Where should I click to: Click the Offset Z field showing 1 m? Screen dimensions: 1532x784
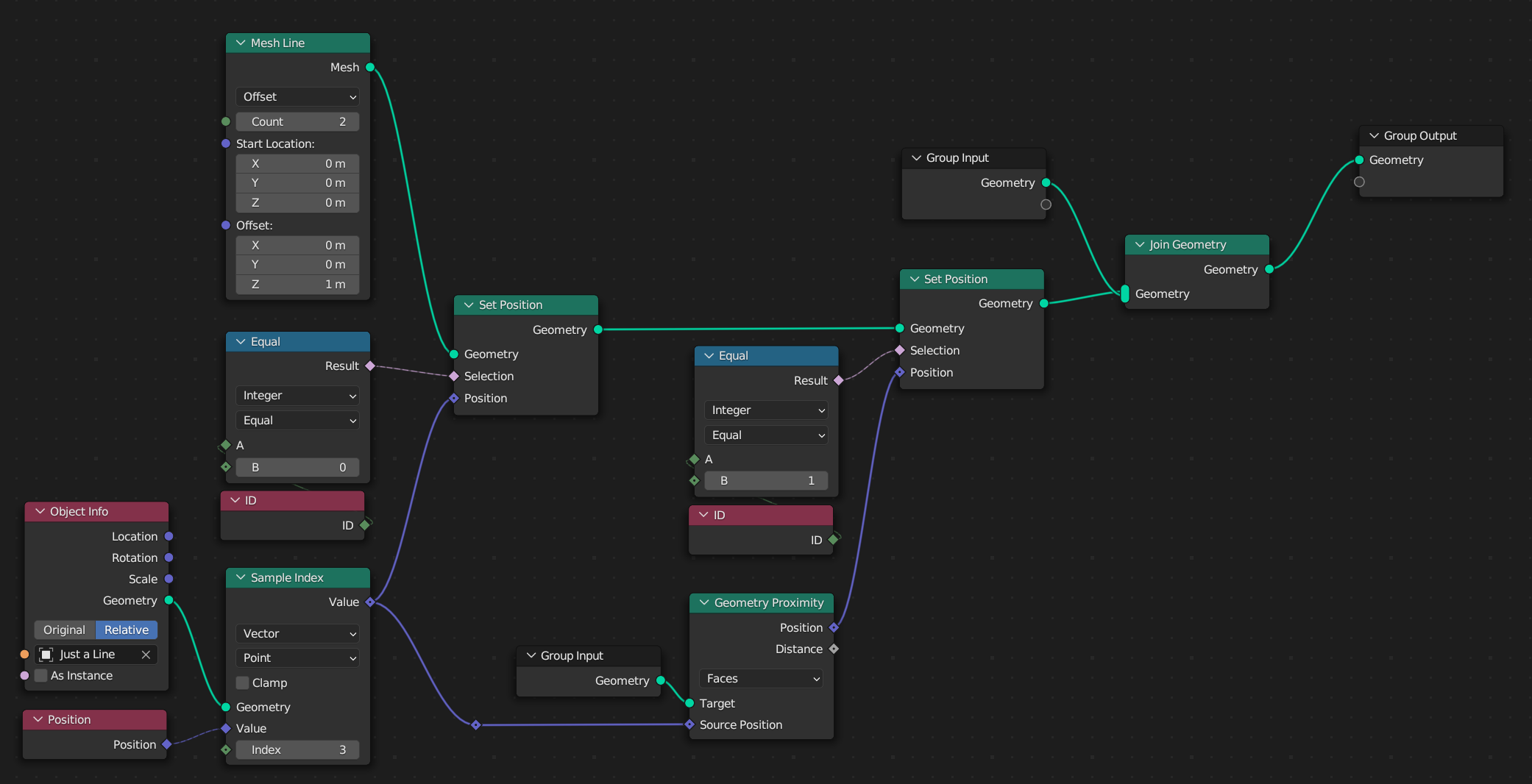[297, 284]
